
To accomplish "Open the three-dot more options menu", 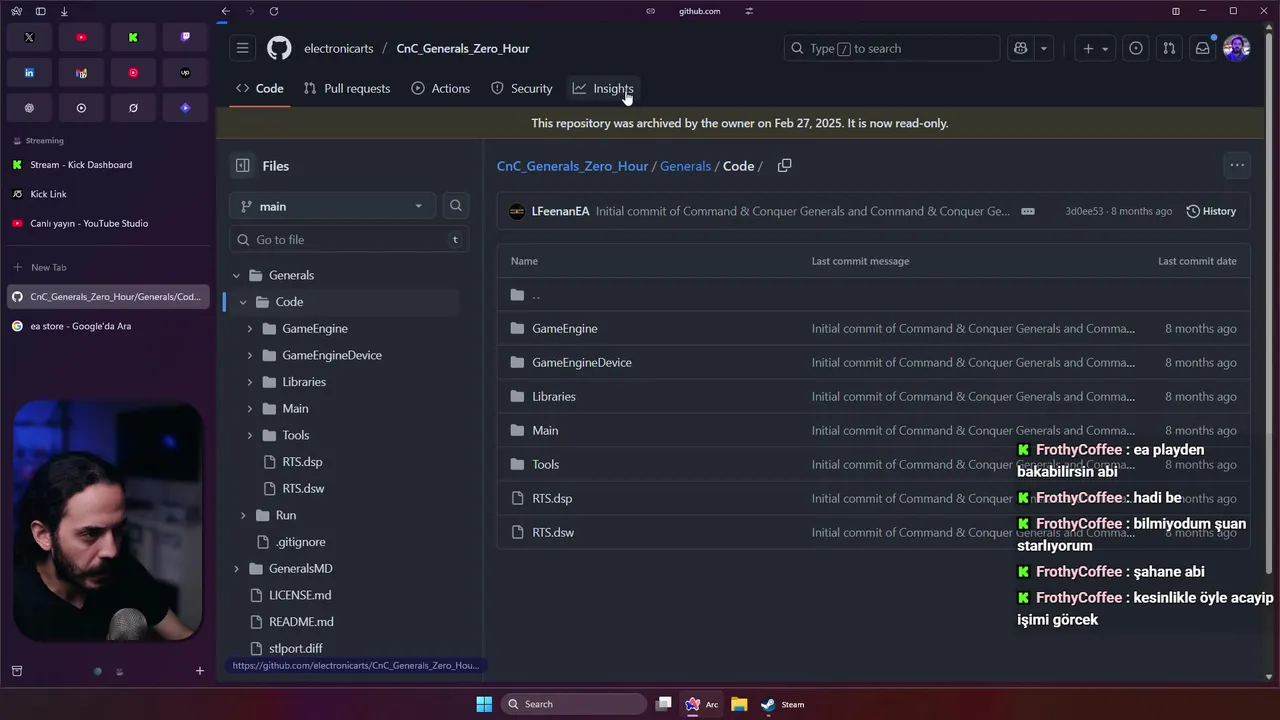I will click(1237, 166).
